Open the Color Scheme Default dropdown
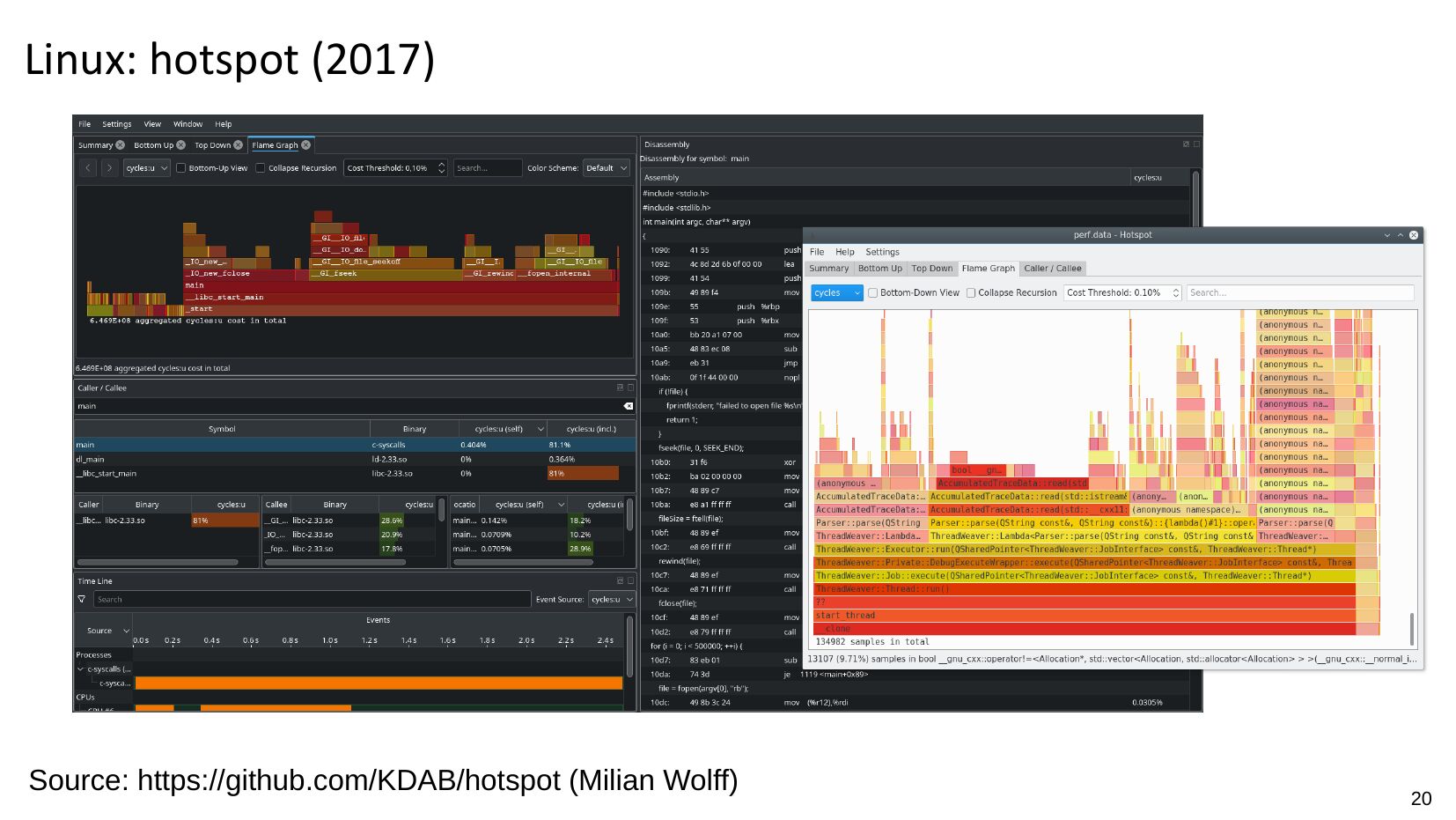Screen dimensions: 1456x820 click(x=607, y=168)
